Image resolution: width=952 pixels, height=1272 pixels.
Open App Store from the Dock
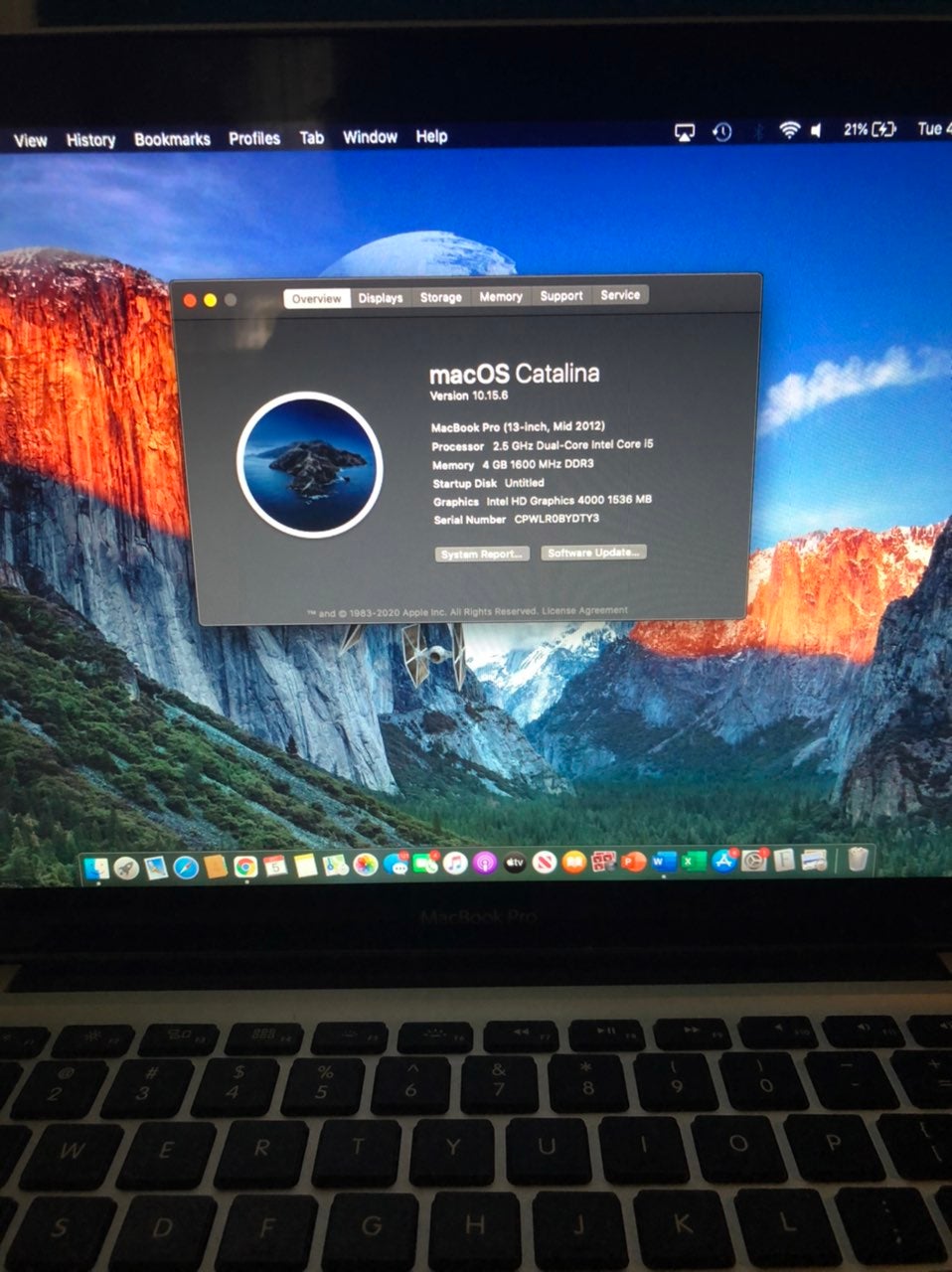723,861
